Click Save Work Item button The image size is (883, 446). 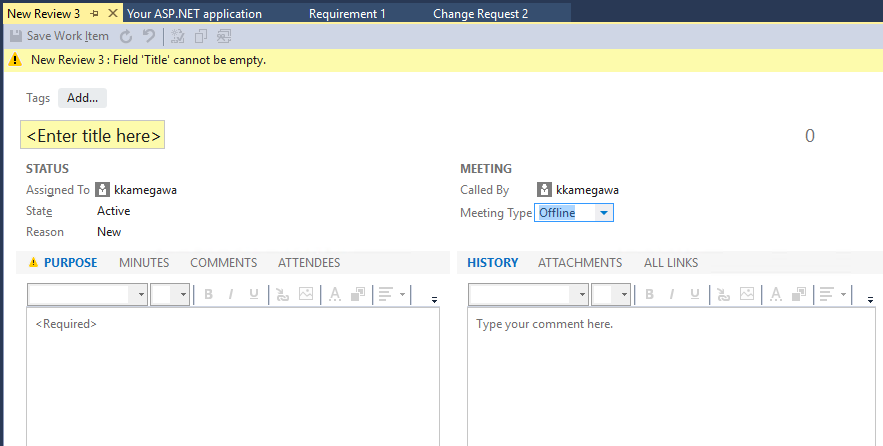coord(59,36)
